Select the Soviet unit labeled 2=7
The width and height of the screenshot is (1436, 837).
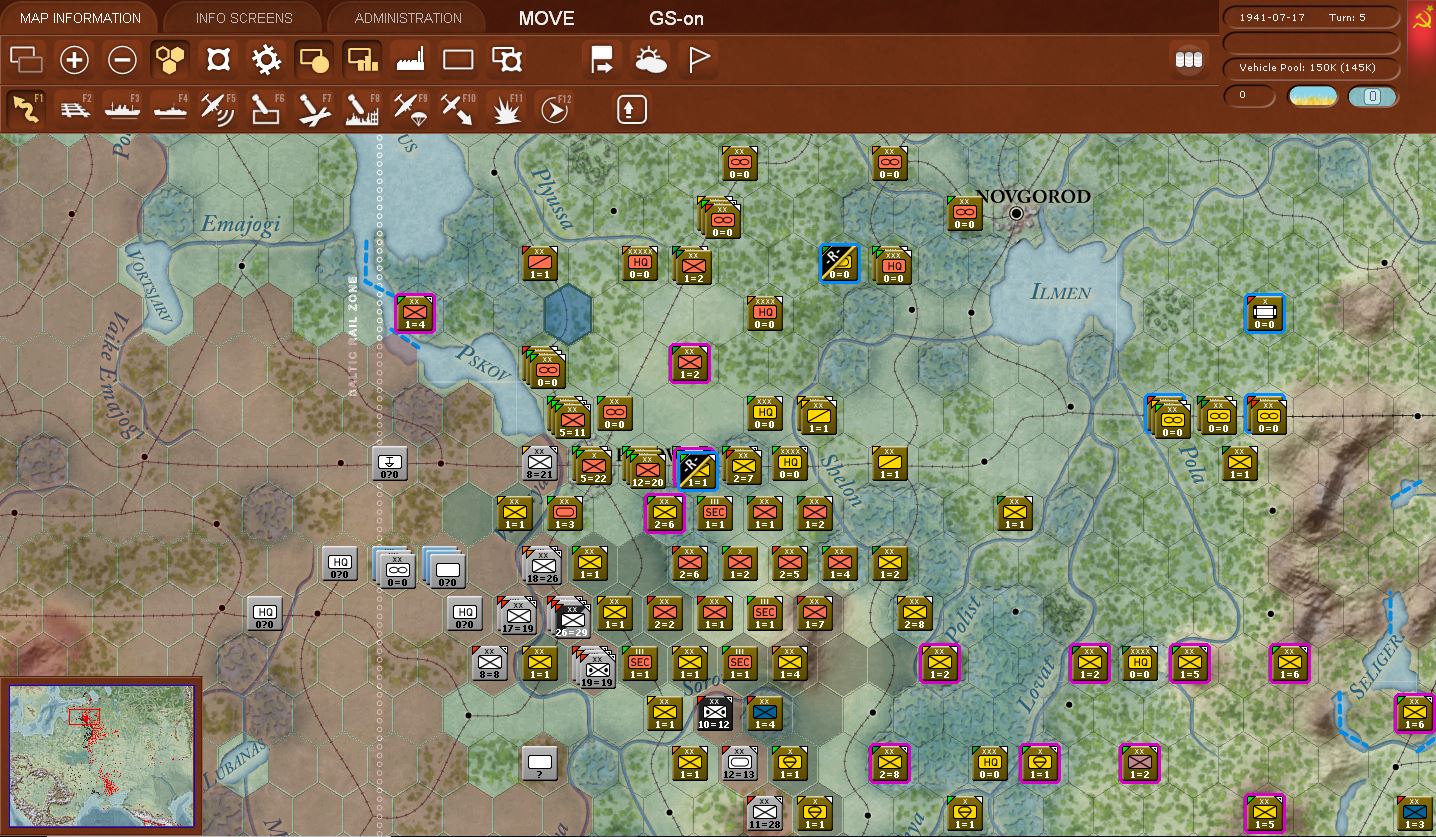point(741,466)
